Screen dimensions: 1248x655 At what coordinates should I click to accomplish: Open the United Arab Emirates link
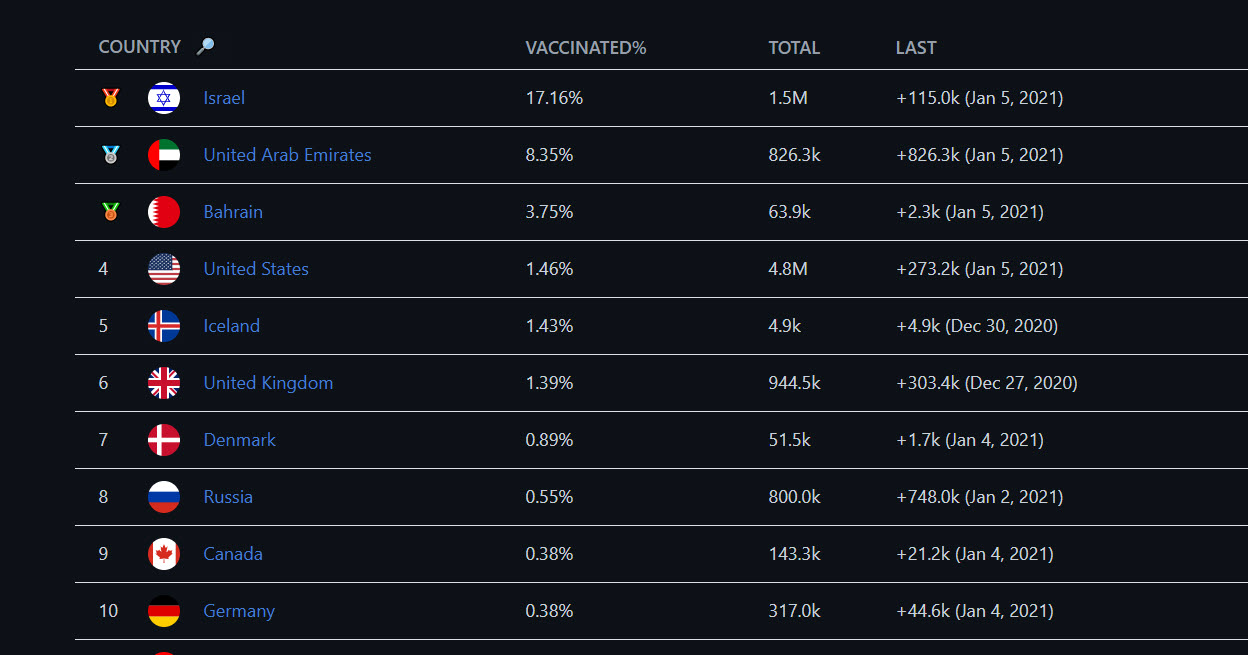(x=287, y=155)
